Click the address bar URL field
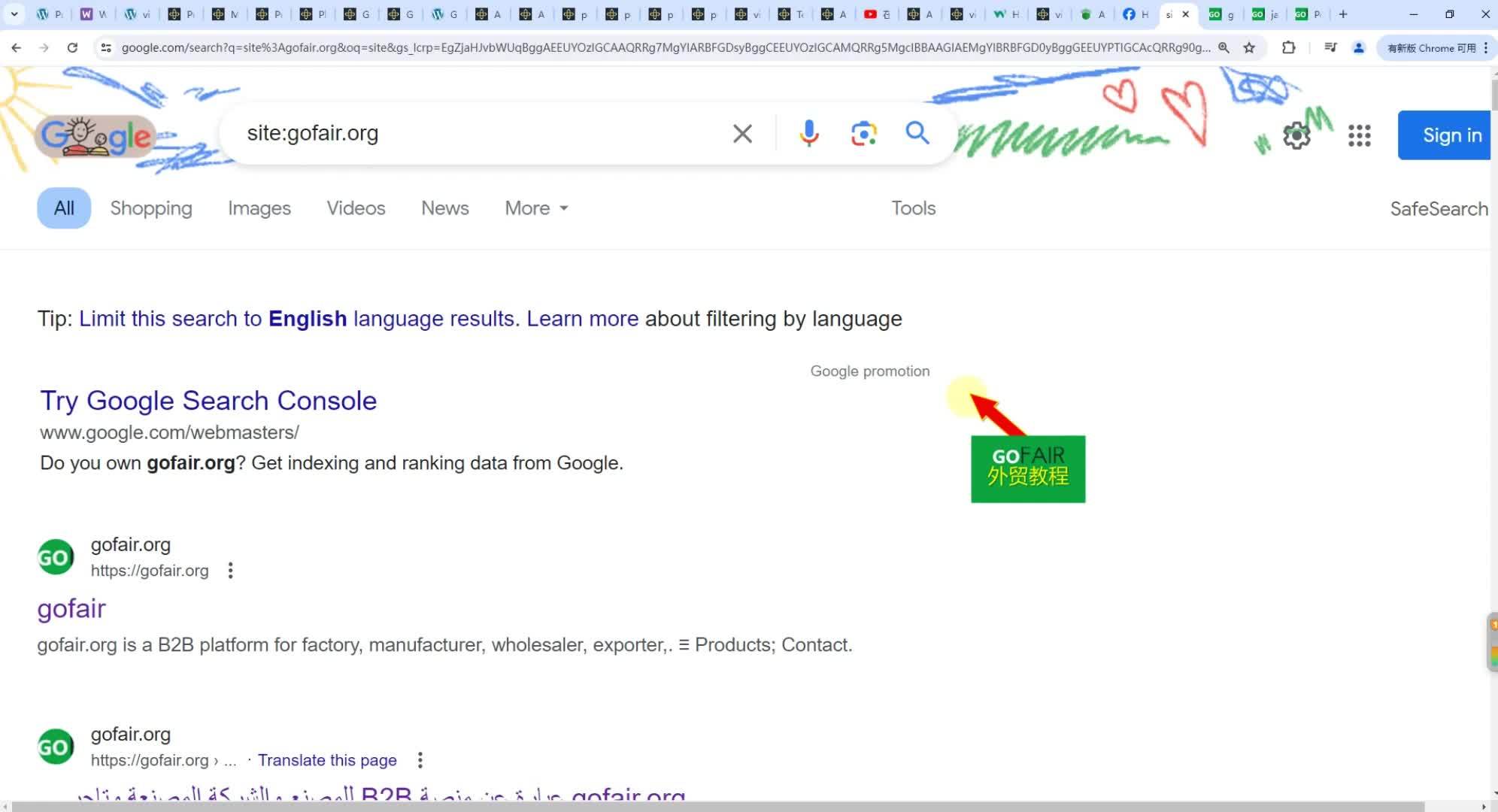The width and height of the screenshot is (1498, 812). (x=666, y=47)
